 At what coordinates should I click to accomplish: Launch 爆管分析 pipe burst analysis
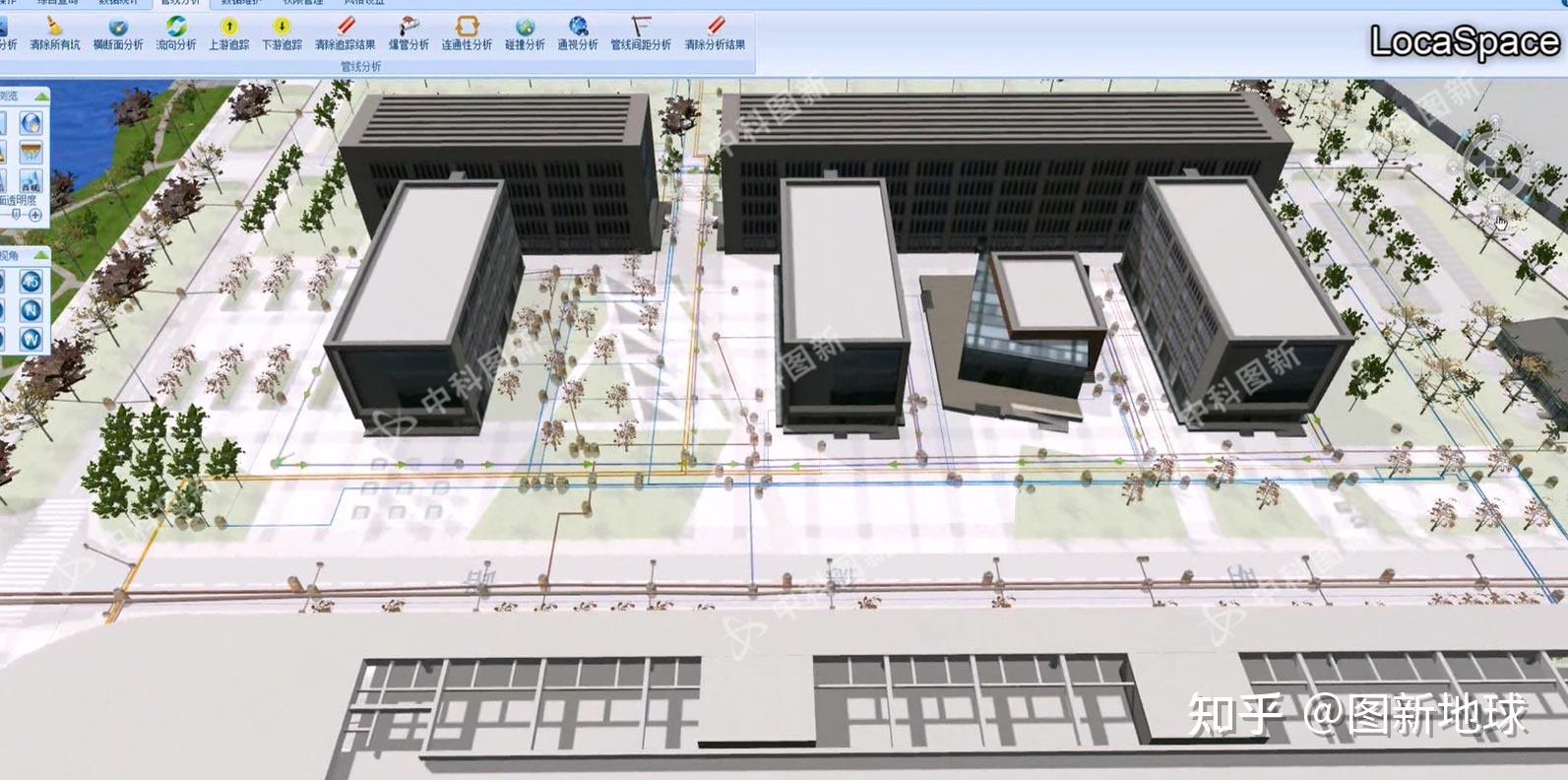[408, 33]
